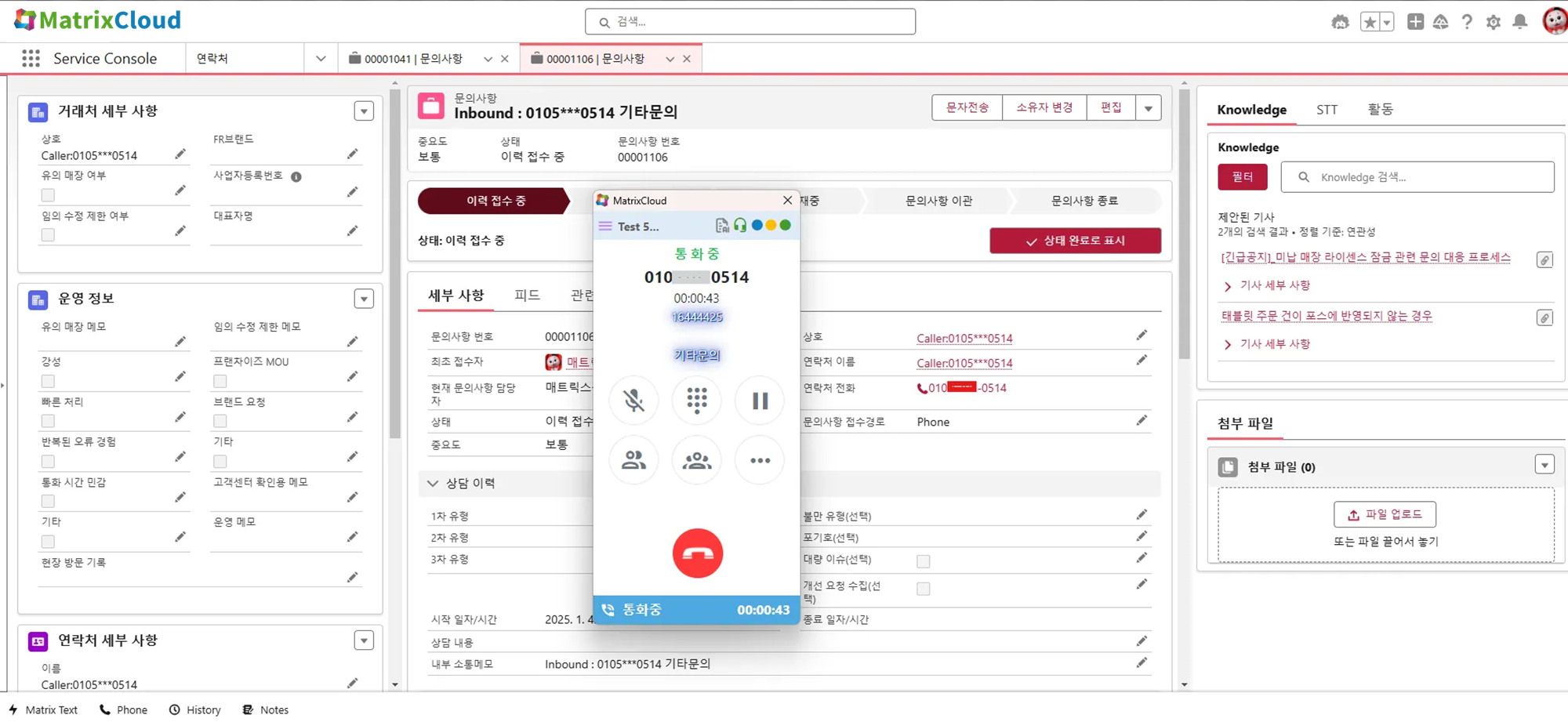Mute the microphone in call widget
The image size is (1568, 722).
[x=633, y=401]
